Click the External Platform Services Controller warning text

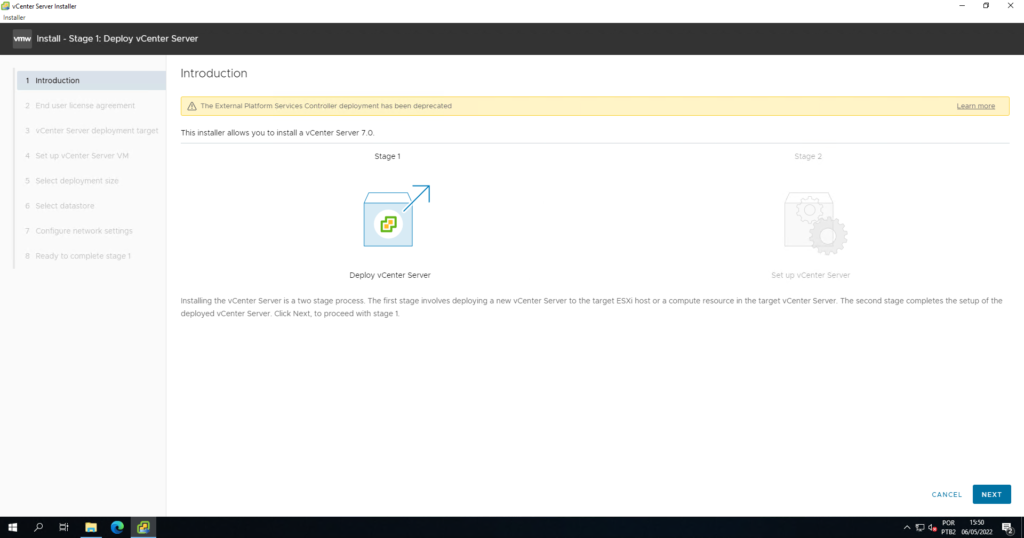click(x=326, y=106)
